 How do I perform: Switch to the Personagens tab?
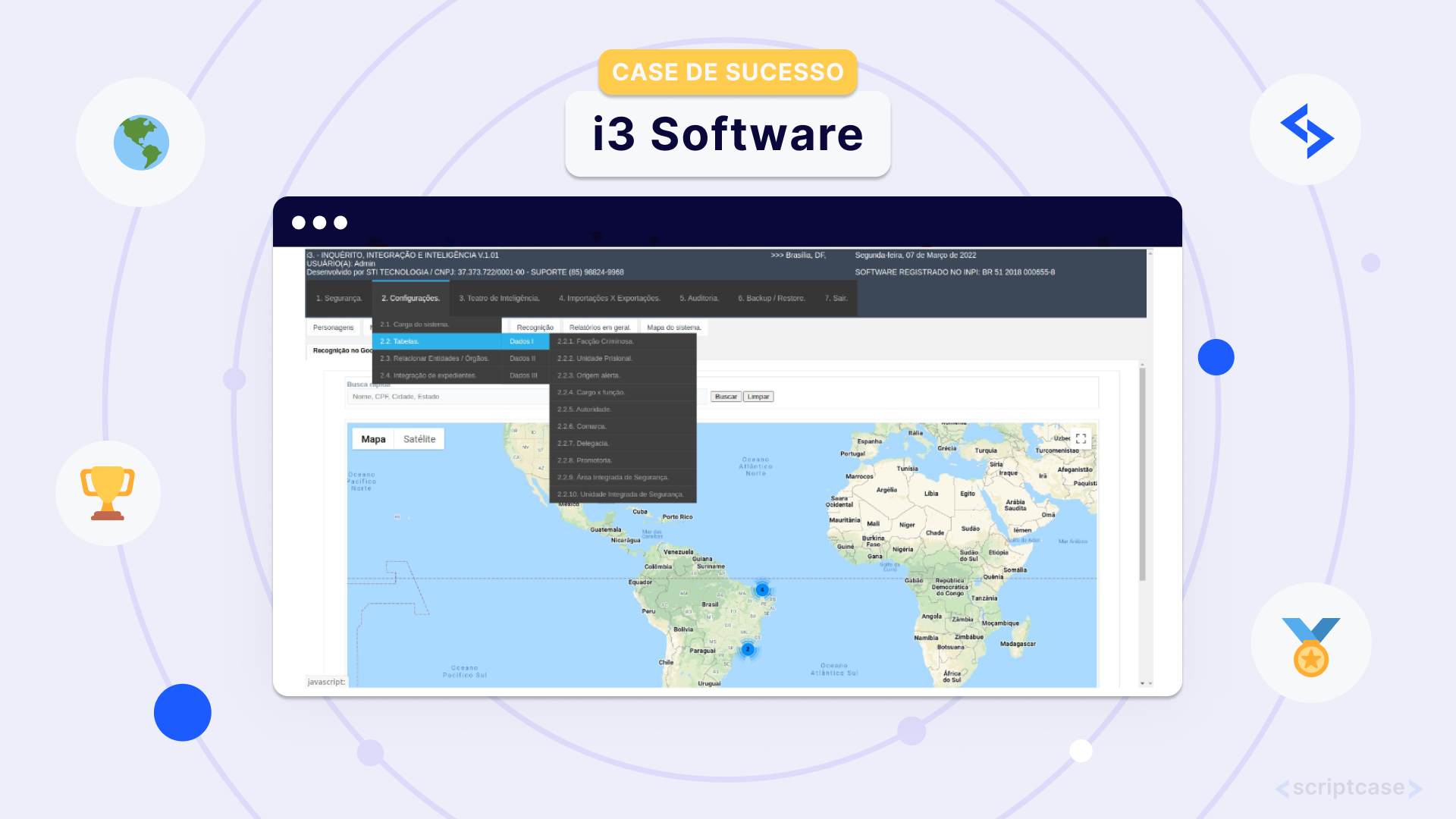(x=334, y=328)
